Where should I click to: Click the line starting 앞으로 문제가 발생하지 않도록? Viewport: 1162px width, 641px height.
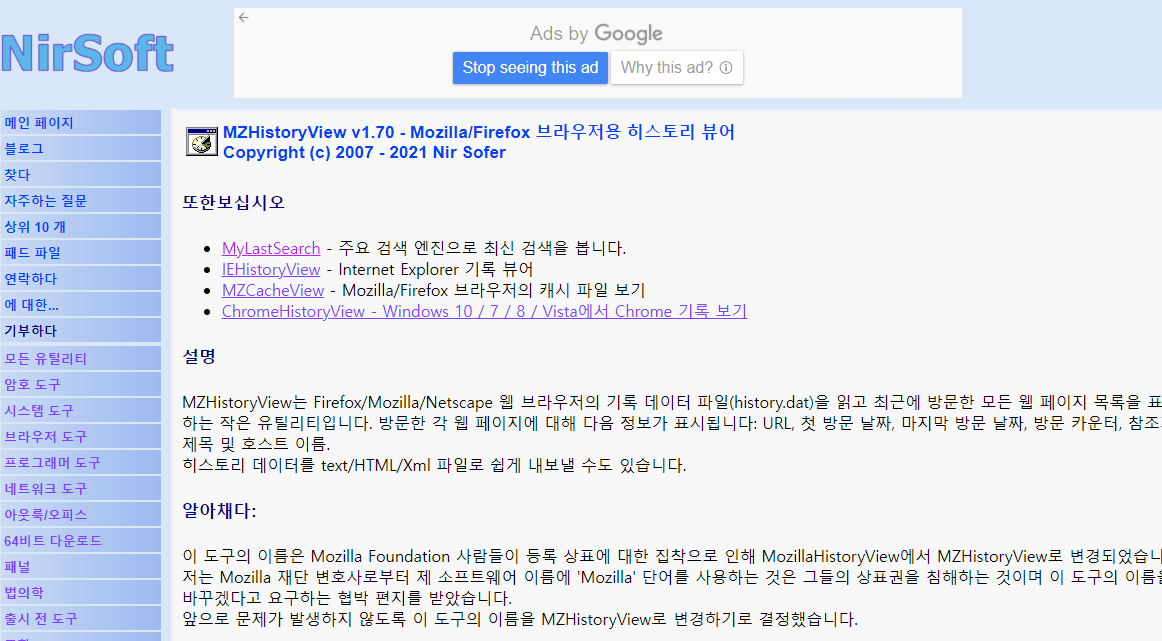pos(520,619)
